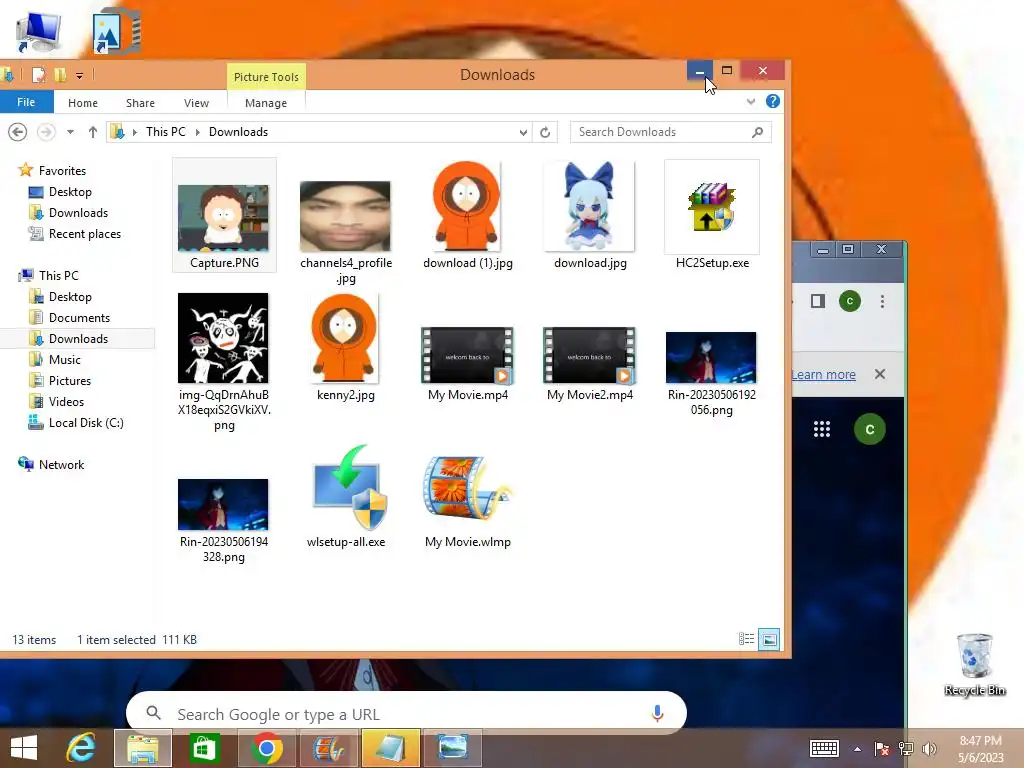Start voice search with microphone icon
The height and width of the screenshot is (768, 1024).
[x=657, y=713]
